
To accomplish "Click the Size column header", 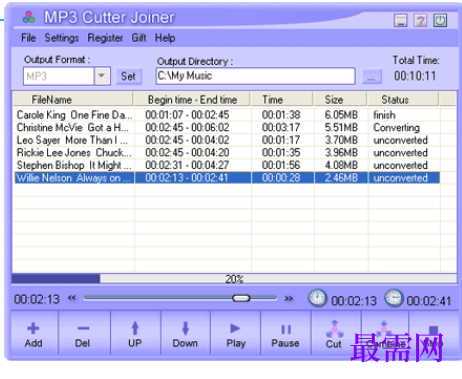I will coord(340,100).
